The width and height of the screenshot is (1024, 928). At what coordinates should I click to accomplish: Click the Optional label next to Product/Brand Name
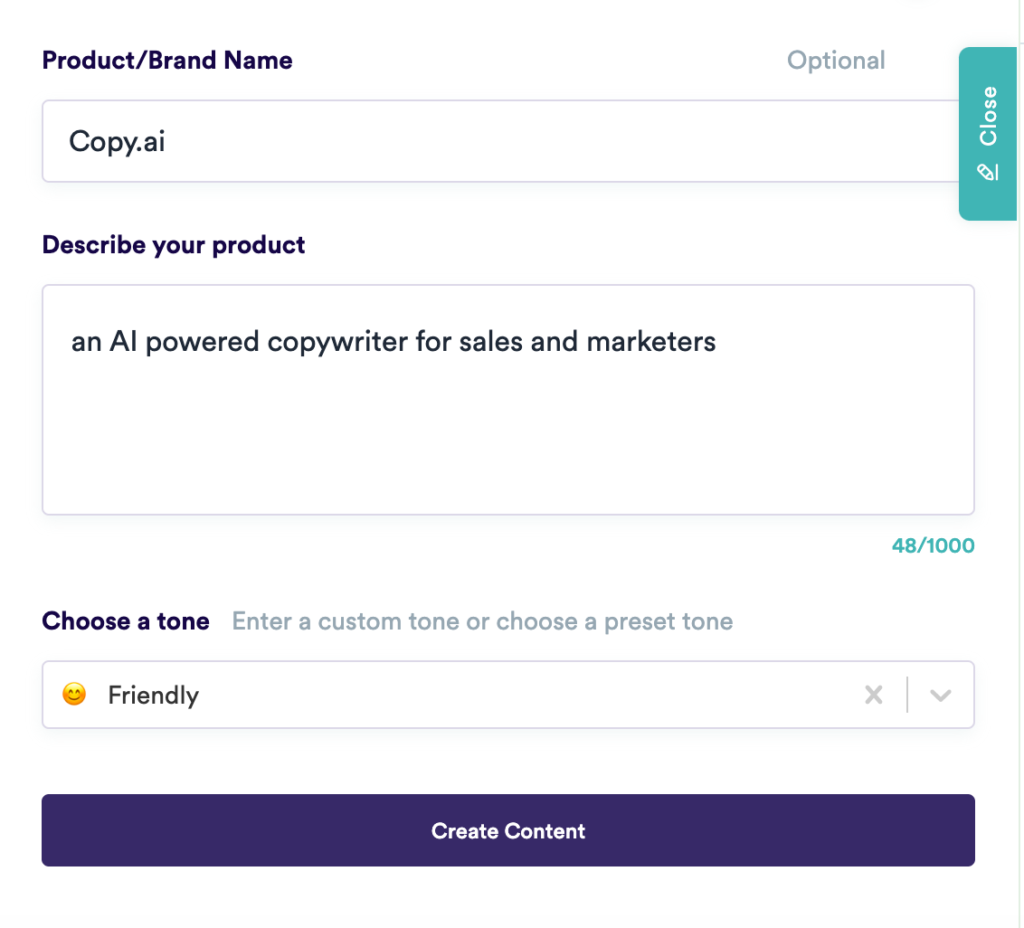pos(836,60)
